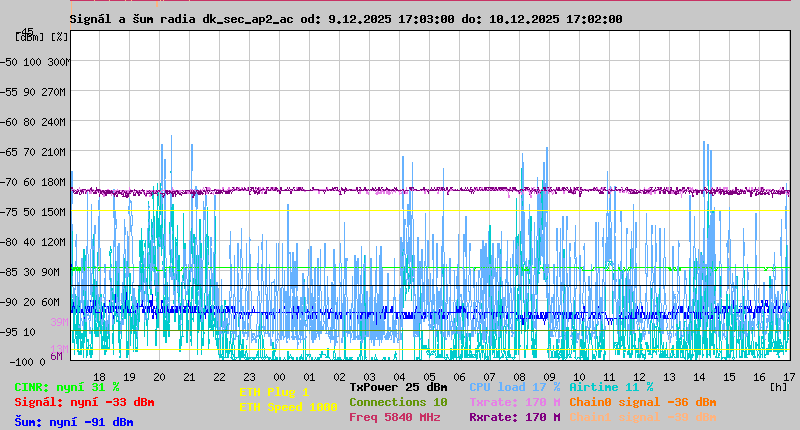Click the [h] unit label on time axis
Screen dimensions: 800x430
(778, 387)
